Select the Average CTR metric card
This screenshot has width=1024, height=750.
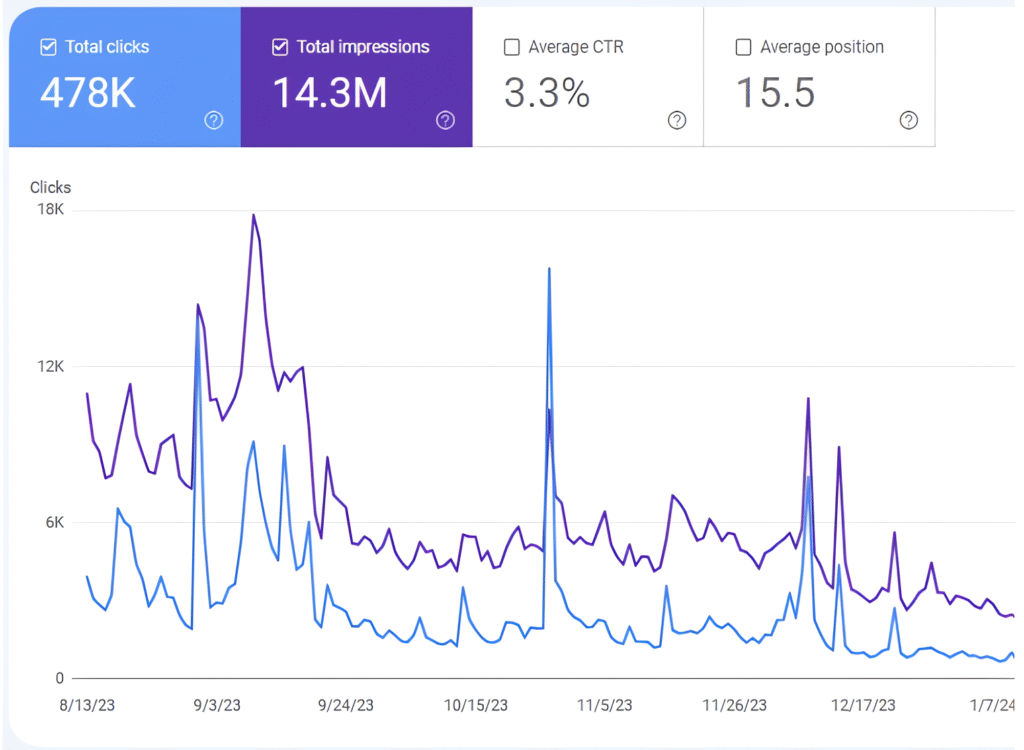pos(588,77)
